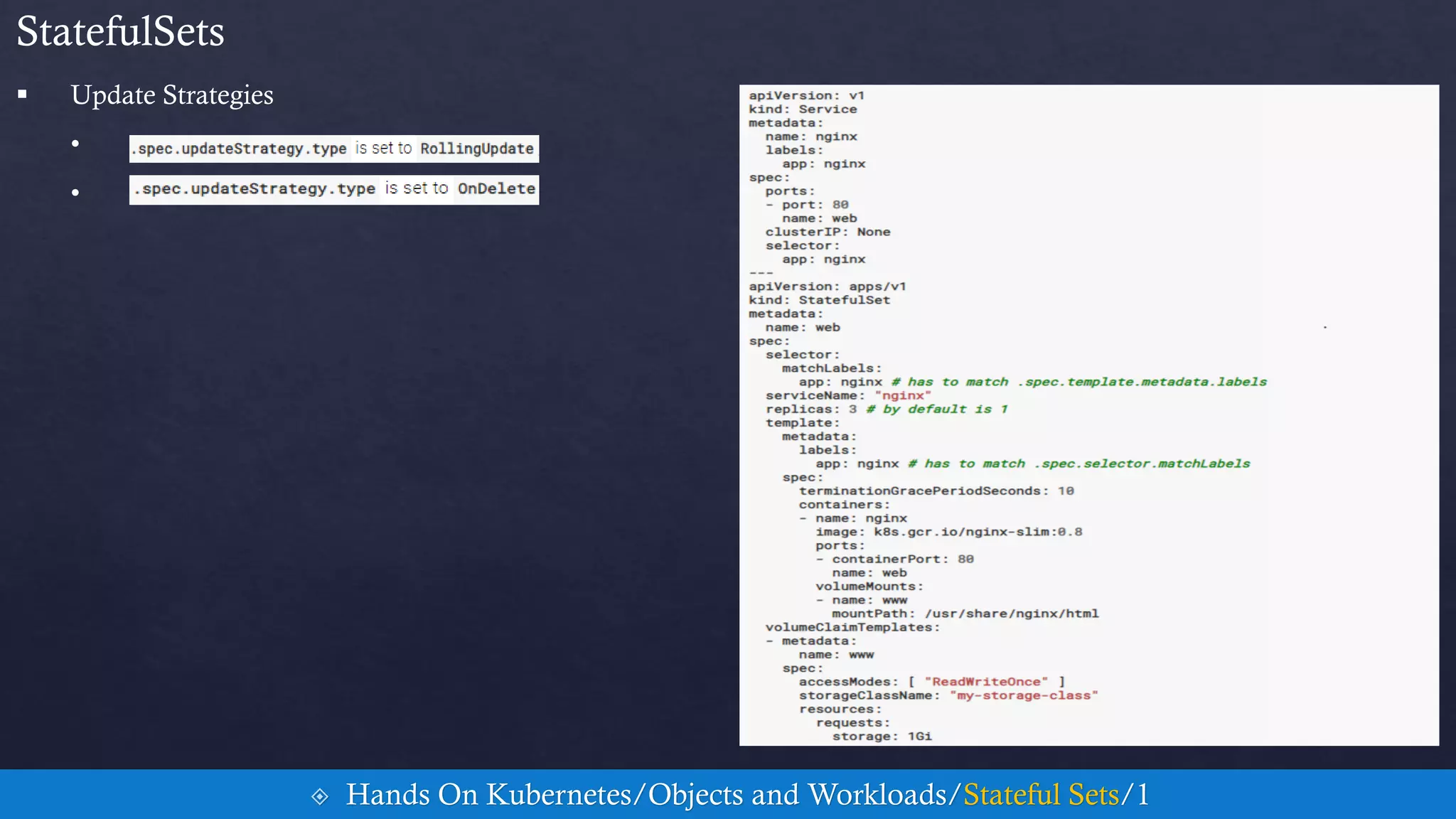This screenshot has height=819, width=1456.
Task: Click the 'volumeClaimTemplates:' line
Action: point(852,628)
